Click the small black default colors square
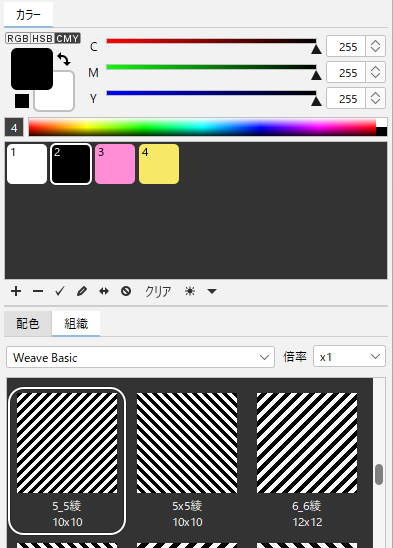 coord(22,101)
